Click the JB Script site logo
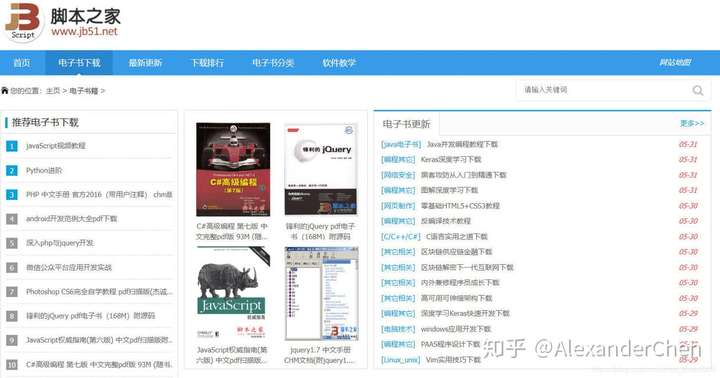The height and width of the screenshot is (378, 720). 24,23
